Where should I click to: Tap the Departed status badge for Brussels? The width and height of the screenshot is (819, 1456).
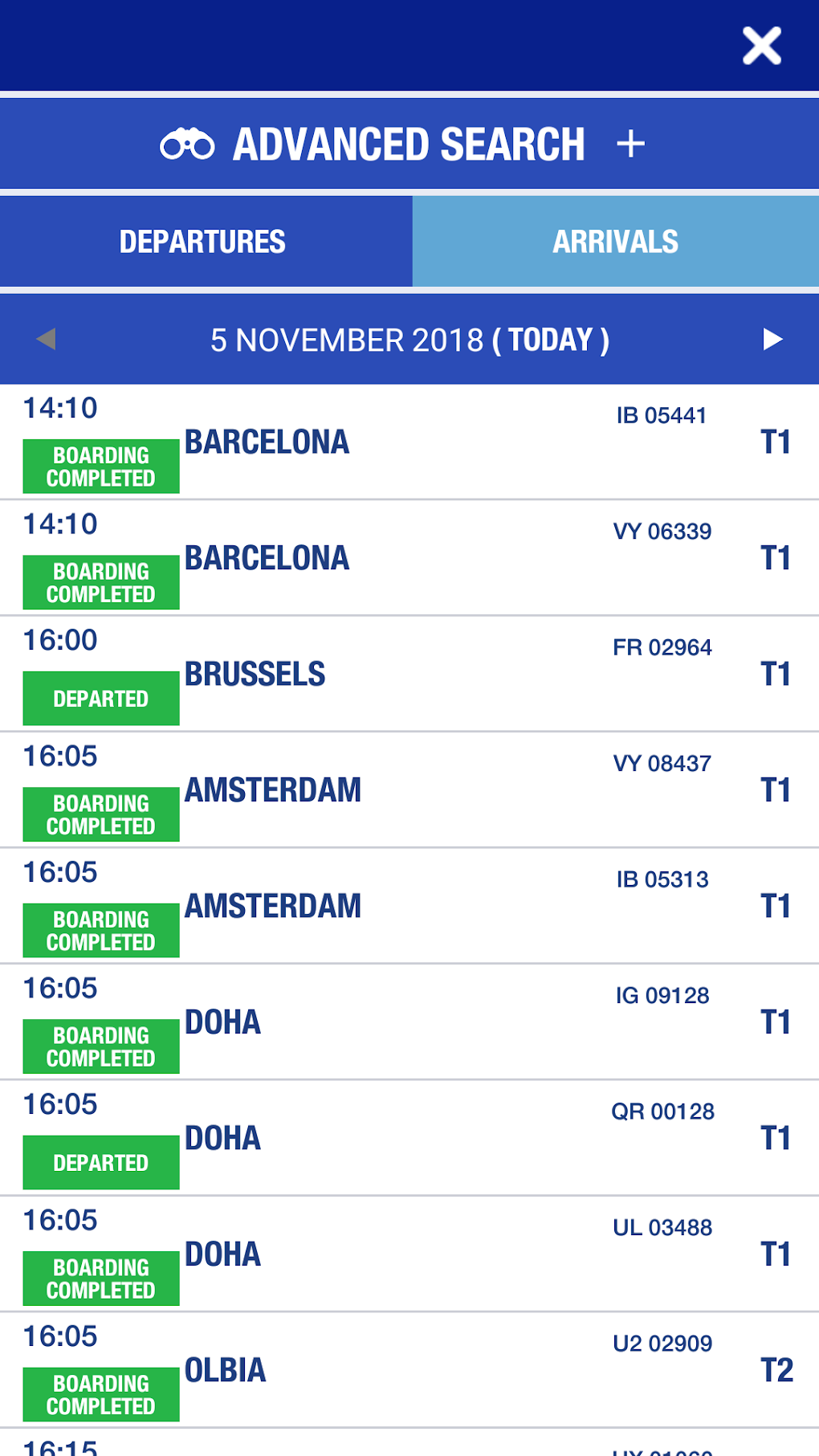pos(101,699)
